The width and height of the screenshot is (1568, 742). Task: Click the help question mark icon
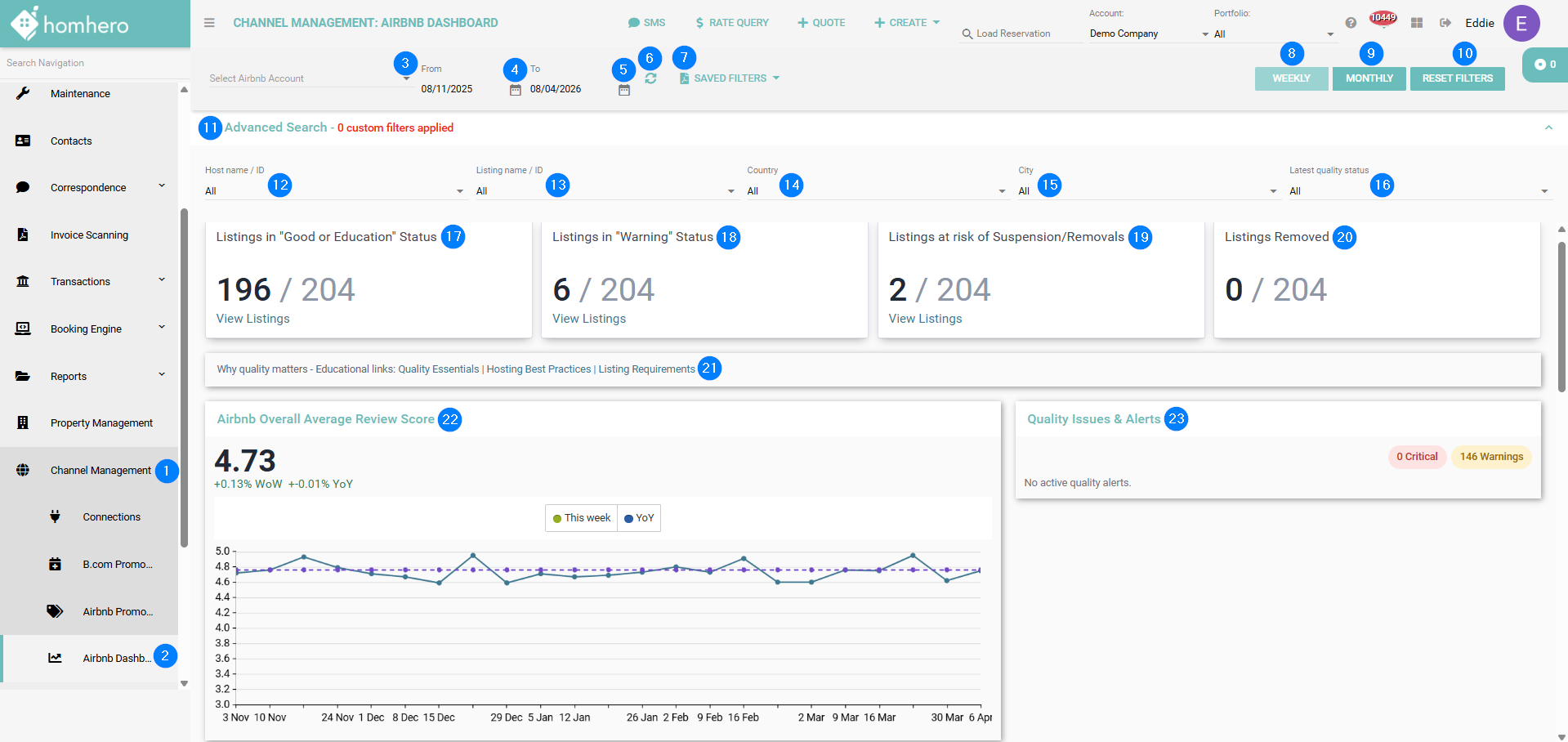click(x=1351, y=23)
